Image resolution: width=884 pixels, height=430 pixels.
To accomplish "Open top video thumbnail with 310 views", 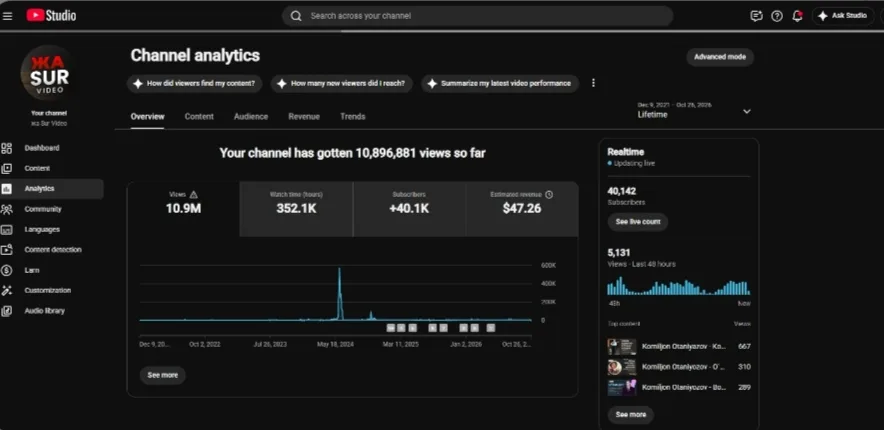I will click(x=622, y=367).
